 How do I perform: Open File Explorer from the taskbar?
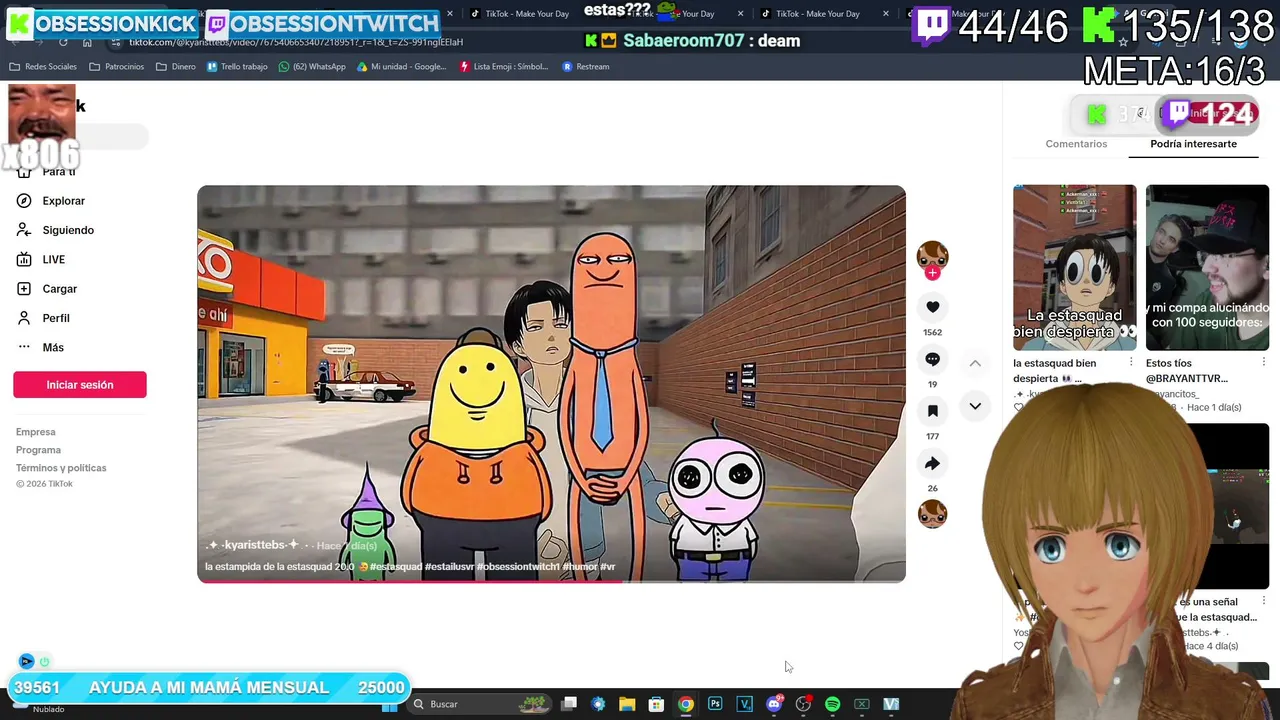point(627,704)
